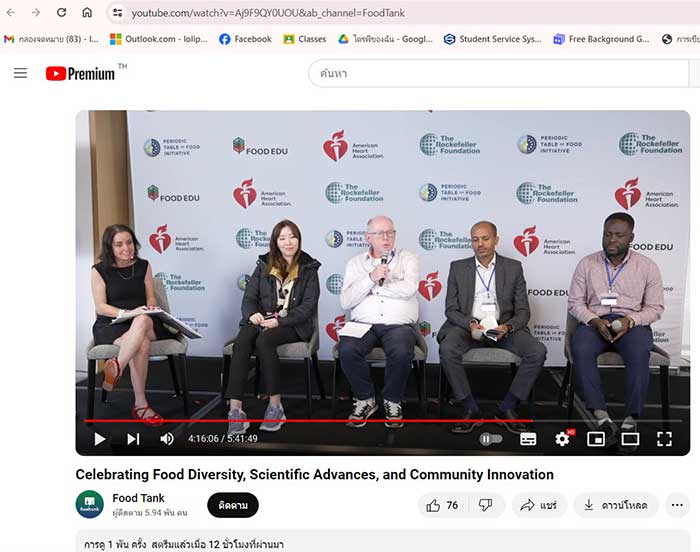Toggle the autoplay switch
700x552 pixels.
click(x=490, y=439)
